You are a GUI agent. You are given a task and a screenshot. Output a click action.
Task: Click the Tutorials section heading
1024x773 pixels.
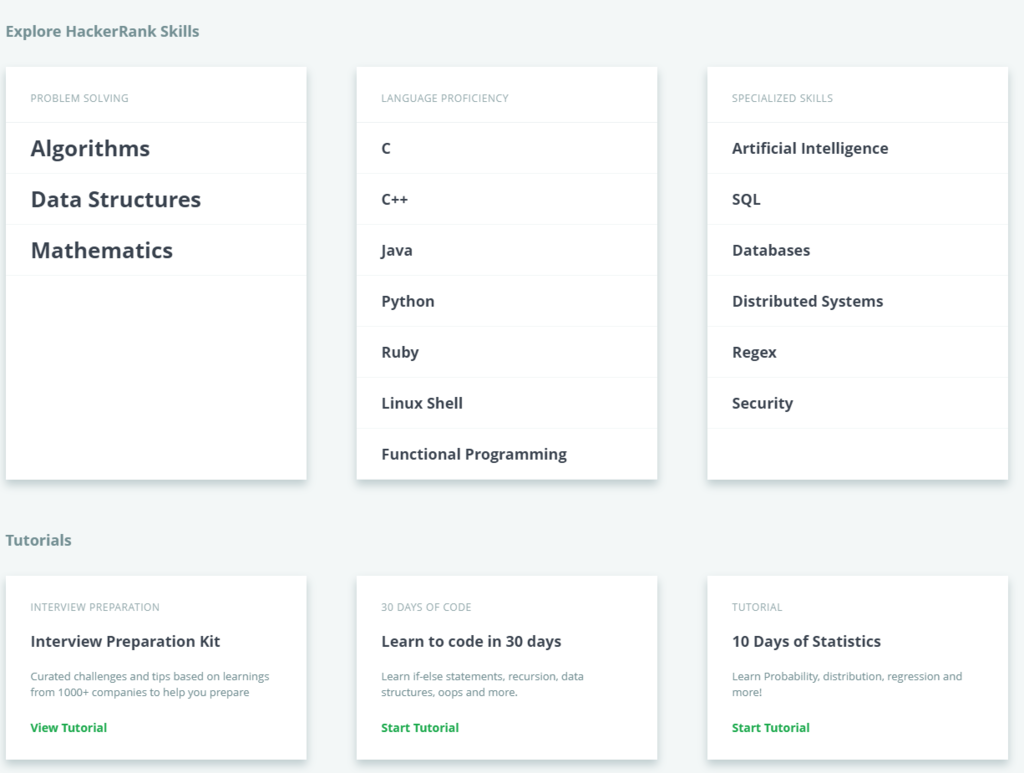pyautogui.click(x=39, y=540)
